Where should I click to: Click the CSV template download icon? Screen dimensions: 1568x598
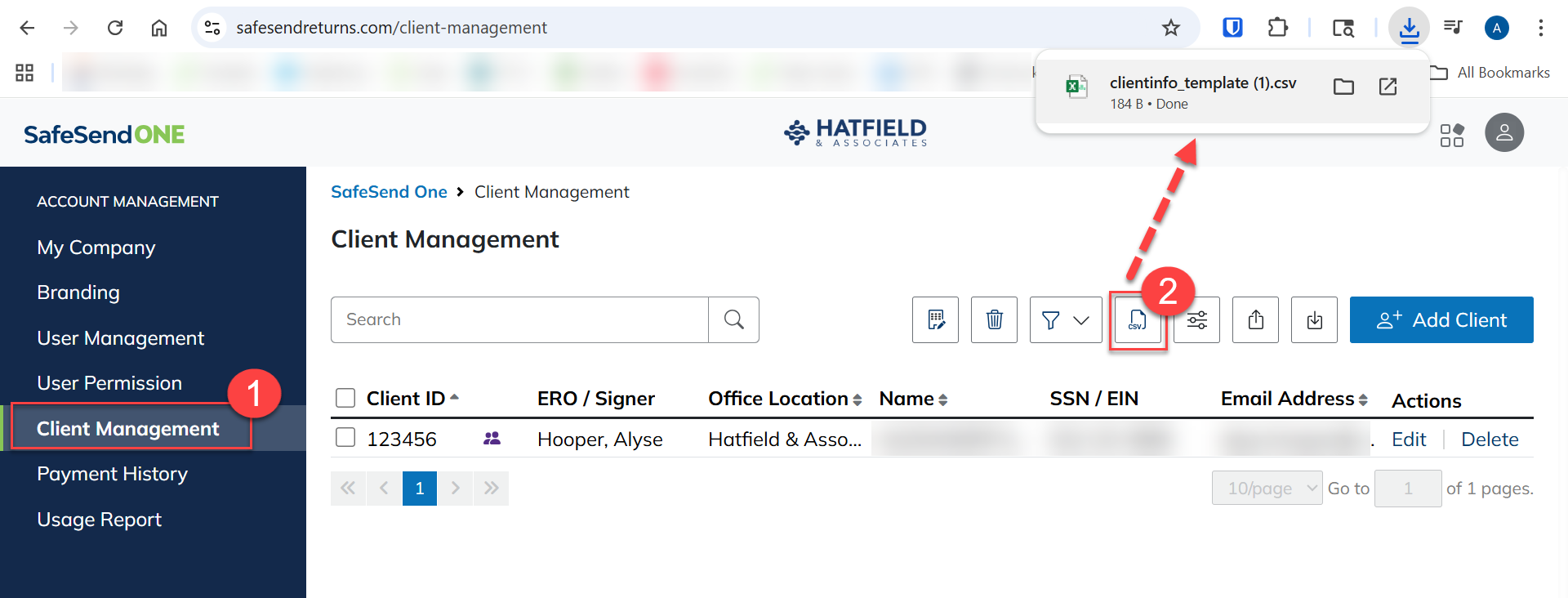(x=1138, y=320)
